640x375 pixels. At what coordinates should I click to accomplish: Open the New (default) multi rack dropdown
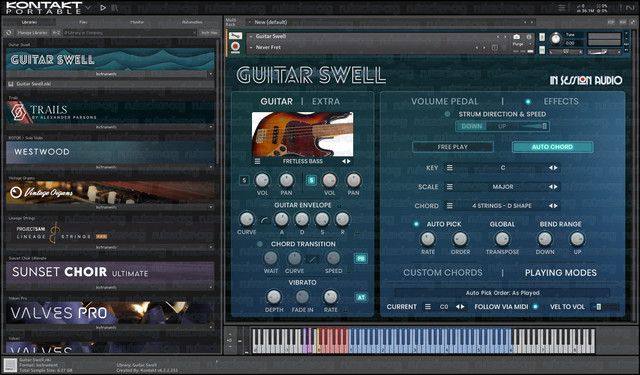pos(249,22)
